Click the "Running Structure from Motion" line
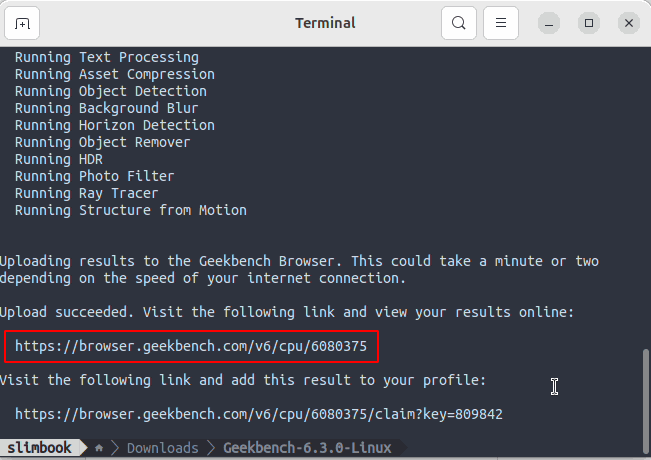This screenshot has height=460, width=651. [130, 210]
